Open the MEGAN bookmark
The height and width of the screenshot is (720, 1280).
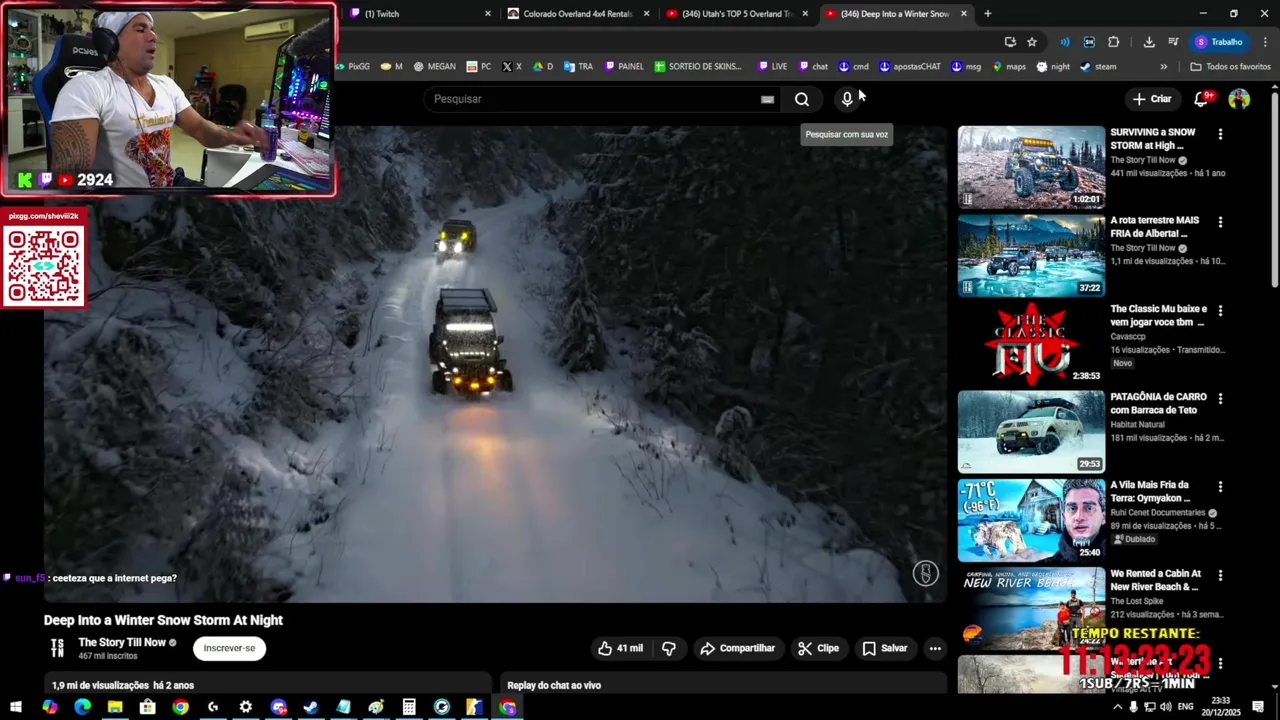[434, 67]
